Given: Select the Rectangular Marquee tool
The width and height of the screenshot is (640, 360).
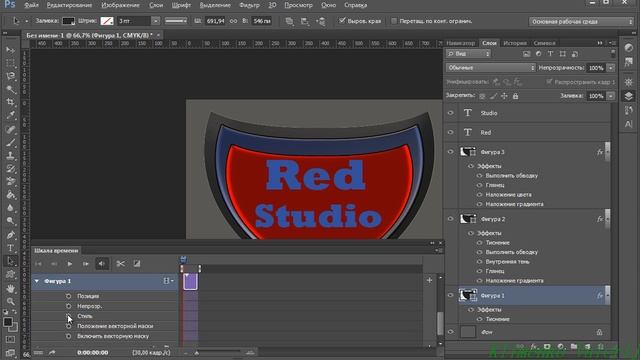Looking at the screenshot, I should tap(10, 63).
